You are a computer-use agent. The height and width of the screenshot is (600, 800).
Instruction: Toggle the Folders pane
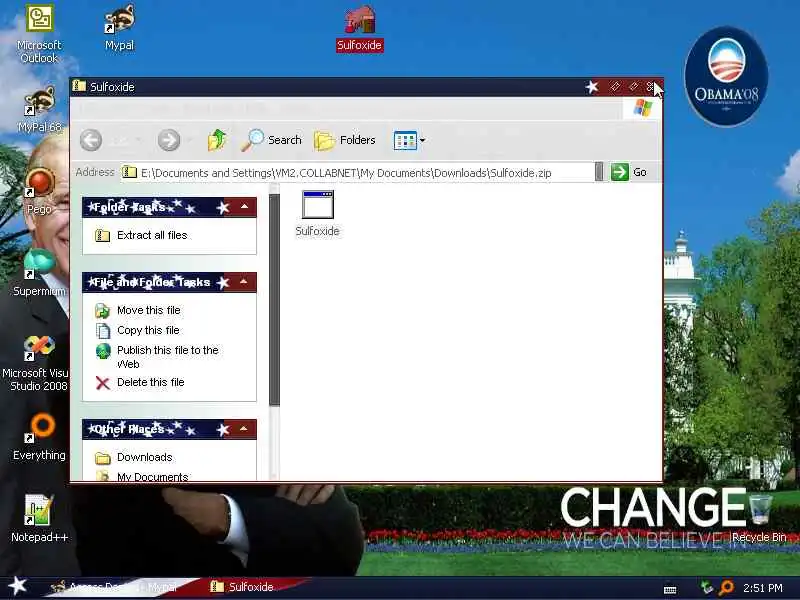click(x=345, y=140)
